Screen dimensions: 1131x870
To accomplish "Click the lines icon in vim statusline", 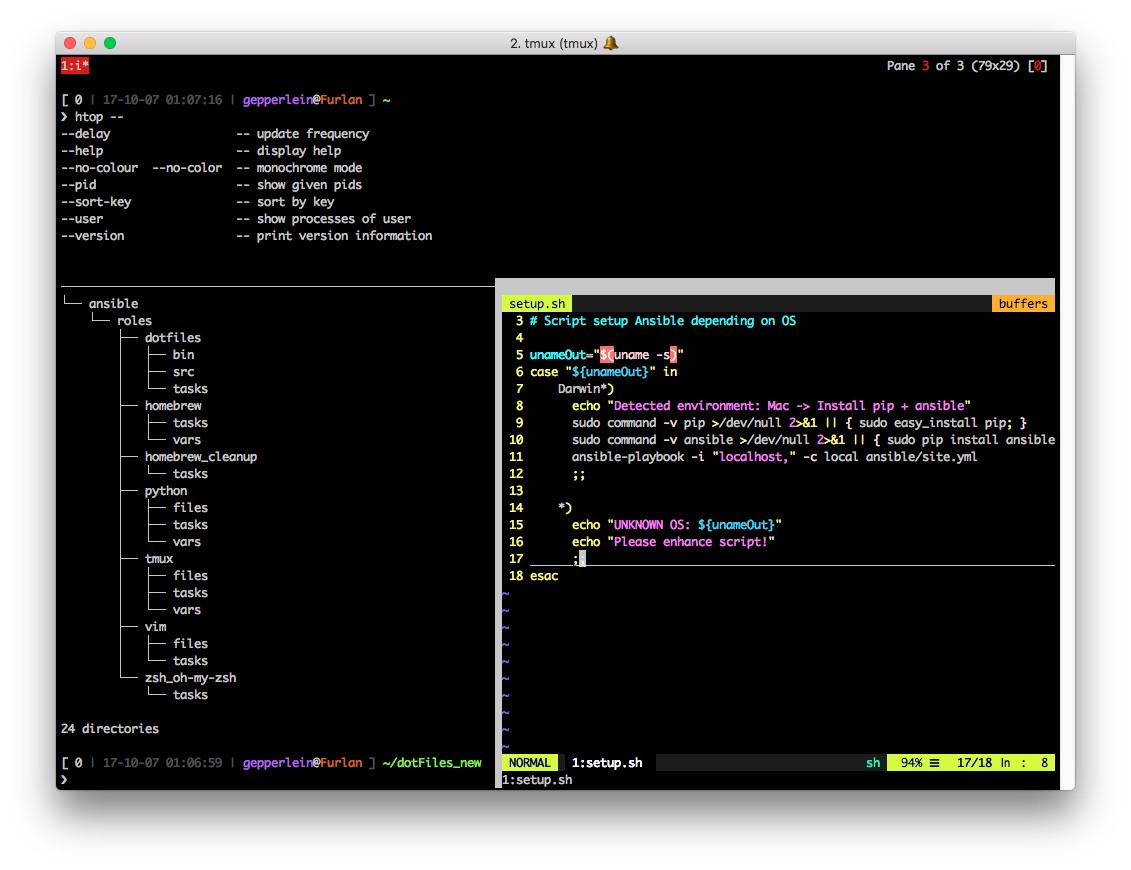I will coord(934,763).
